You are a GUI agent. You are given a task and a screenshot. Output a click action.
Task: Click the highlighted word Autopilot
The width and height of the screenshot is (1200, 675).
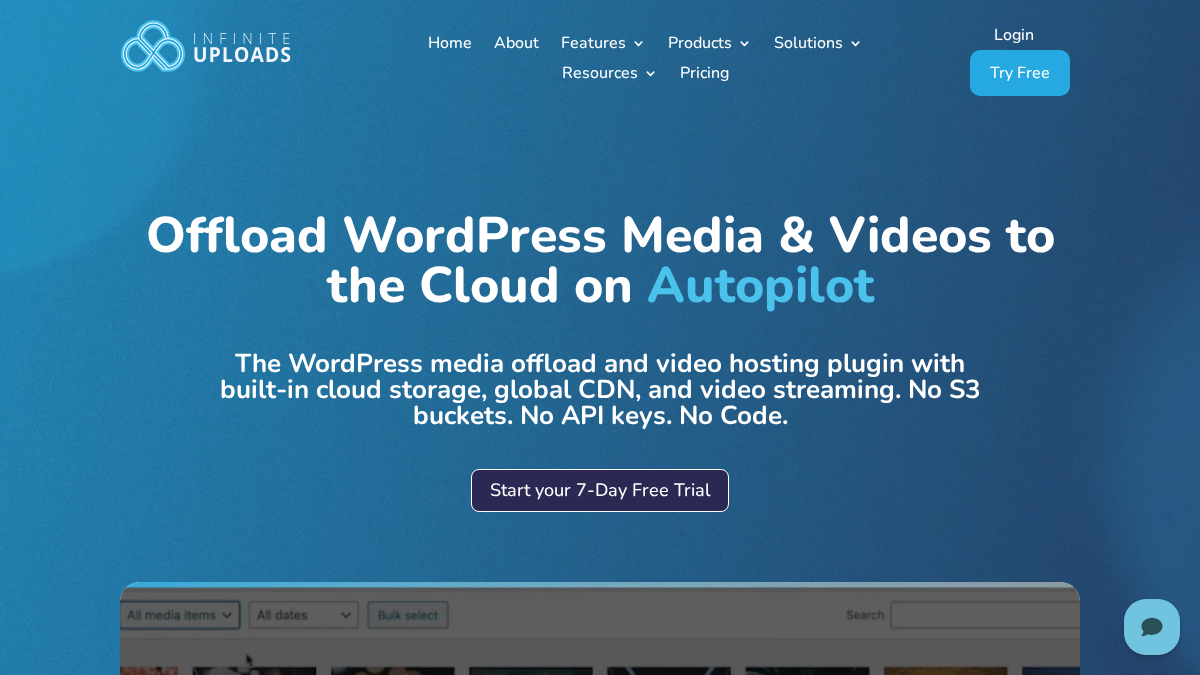[x=761, y=286]
